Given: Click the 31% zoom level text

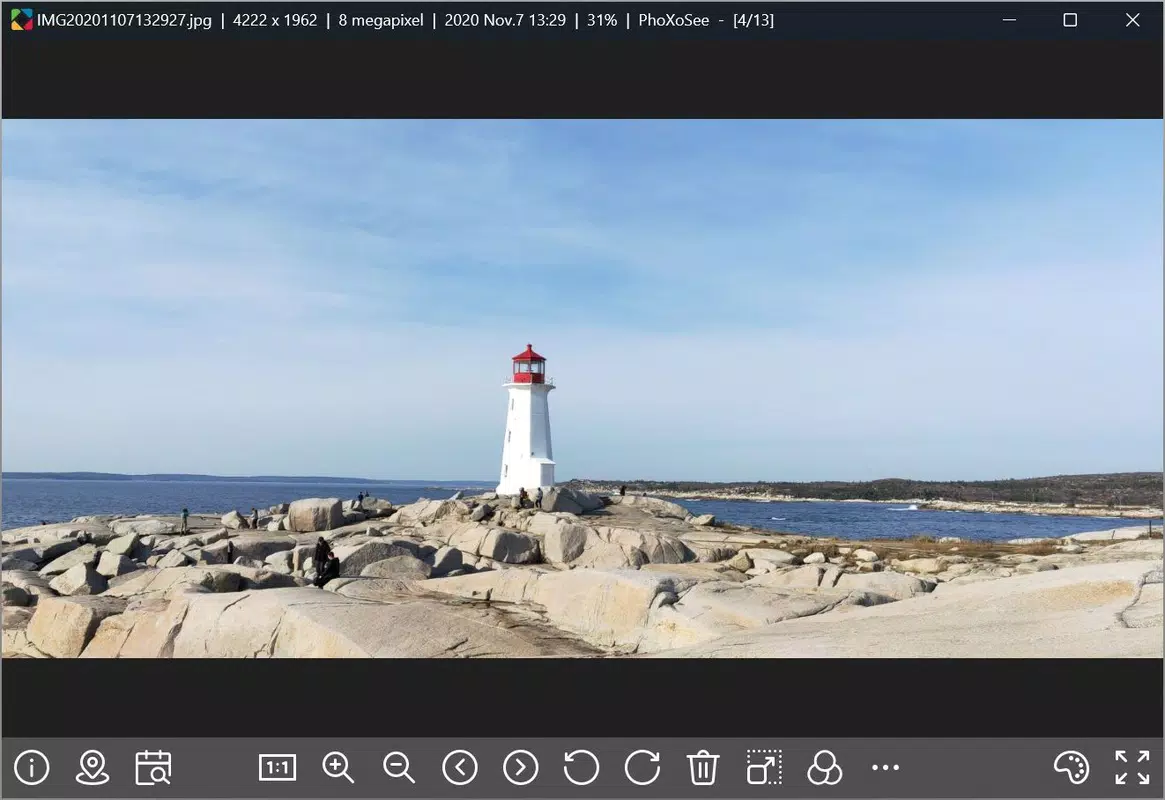Looking at the screenshot, I should click(x=602, y=20).
